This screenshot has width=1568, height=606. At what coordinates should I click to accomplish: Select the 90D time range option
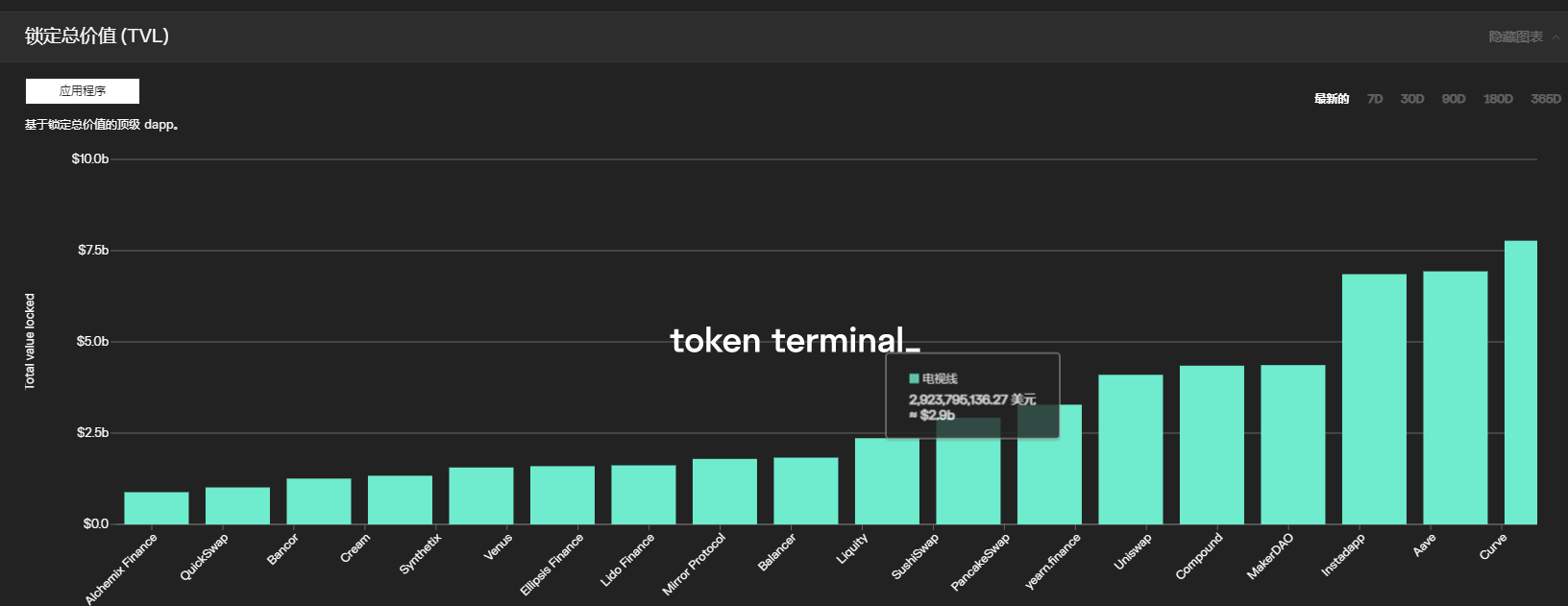(x=1453, y=99)
